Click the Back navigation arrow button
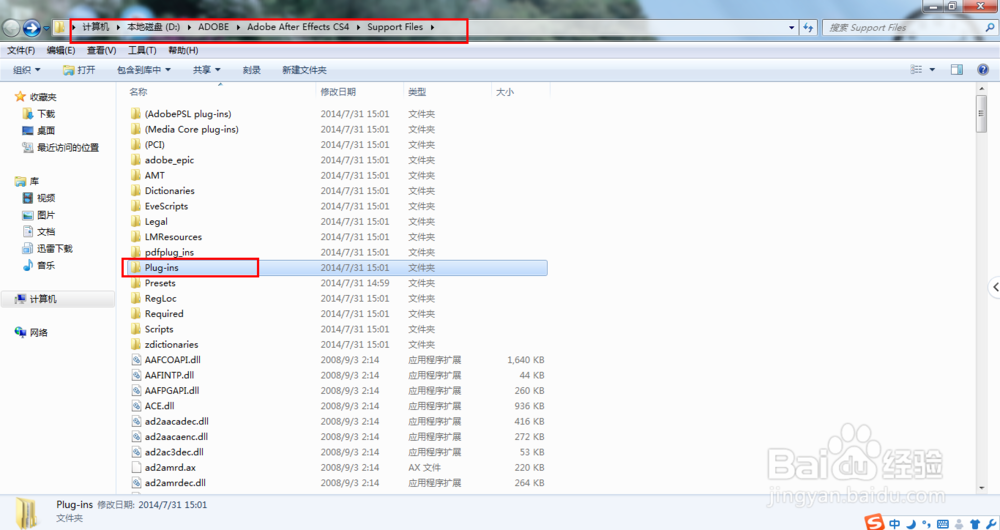 [x=11, y=28]
